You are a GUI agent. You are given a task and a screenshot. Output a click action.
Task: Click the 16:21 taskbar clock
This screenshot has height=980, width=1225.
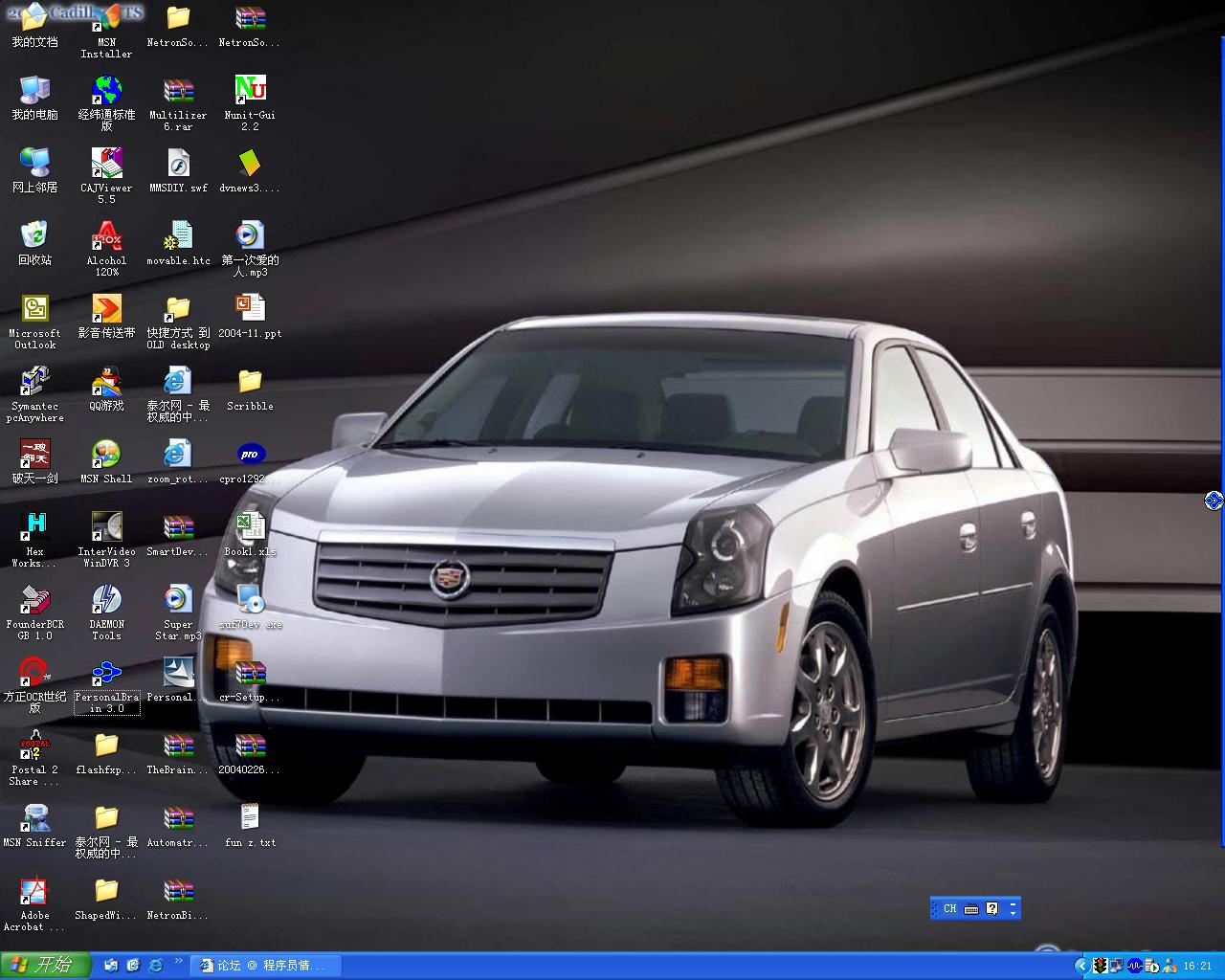point(1197,966)
